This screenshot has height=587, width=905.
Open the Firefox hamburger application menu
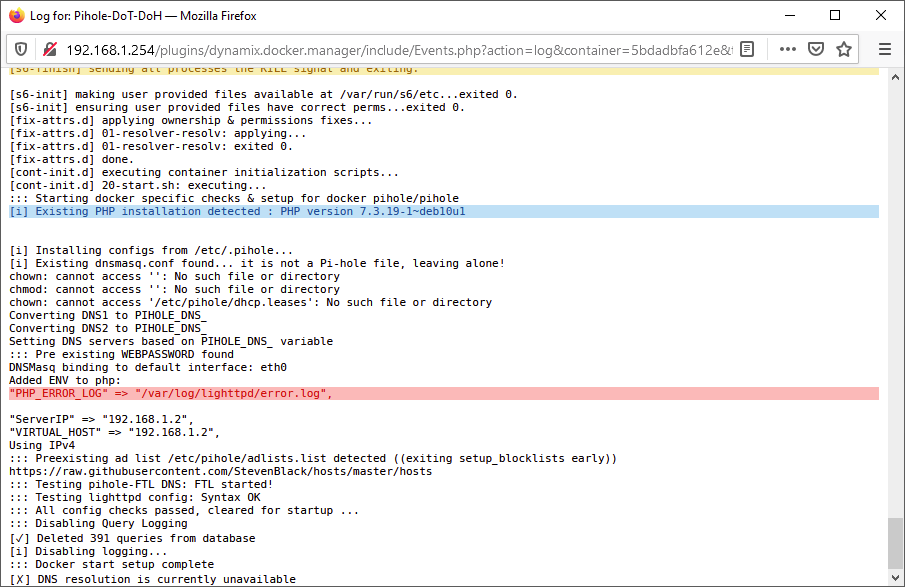click(x=885, y=50)
